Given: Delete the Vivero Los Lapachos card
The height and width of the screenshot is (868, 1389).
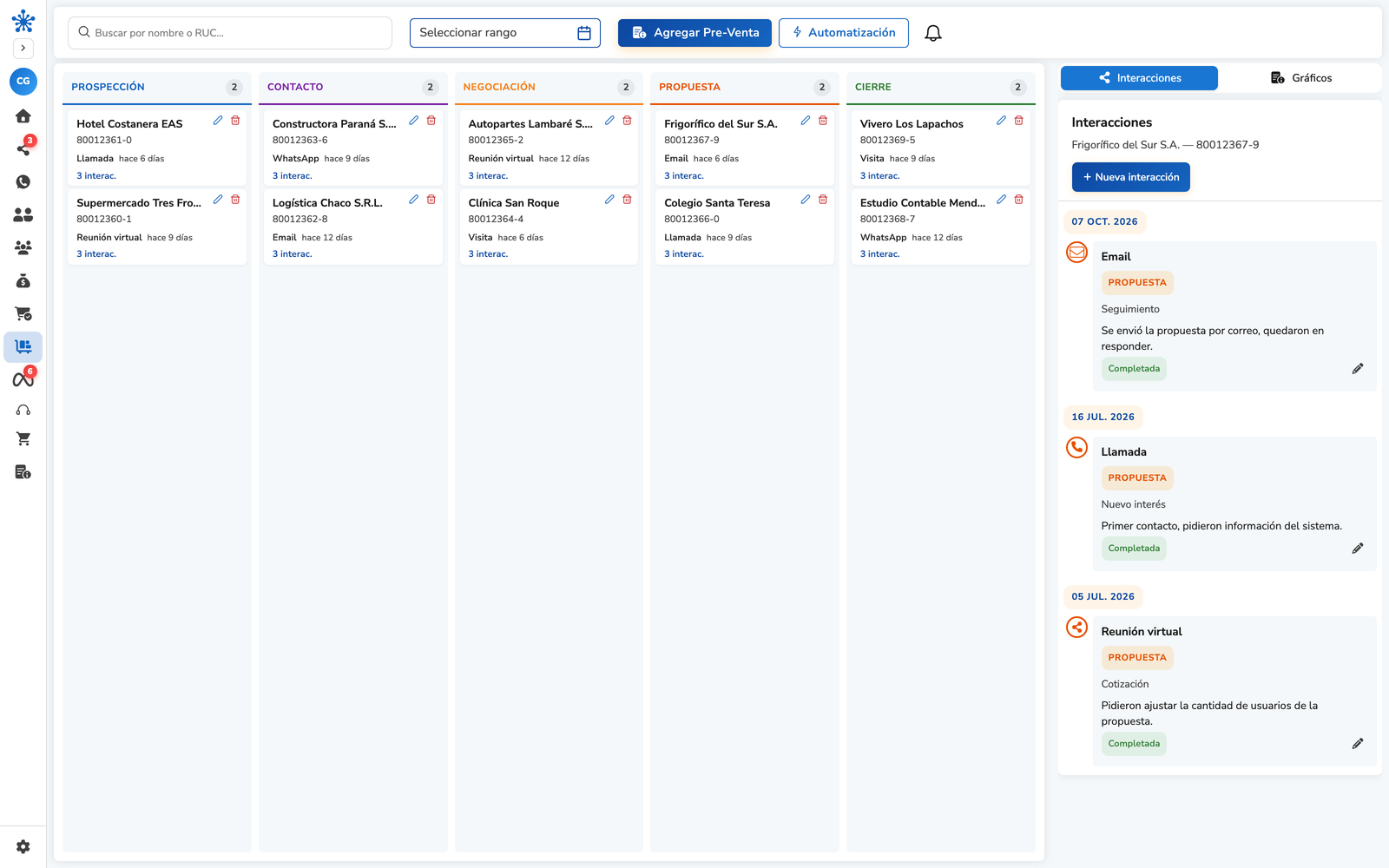Looking at the screenshot, I should tap(1019, 121).
